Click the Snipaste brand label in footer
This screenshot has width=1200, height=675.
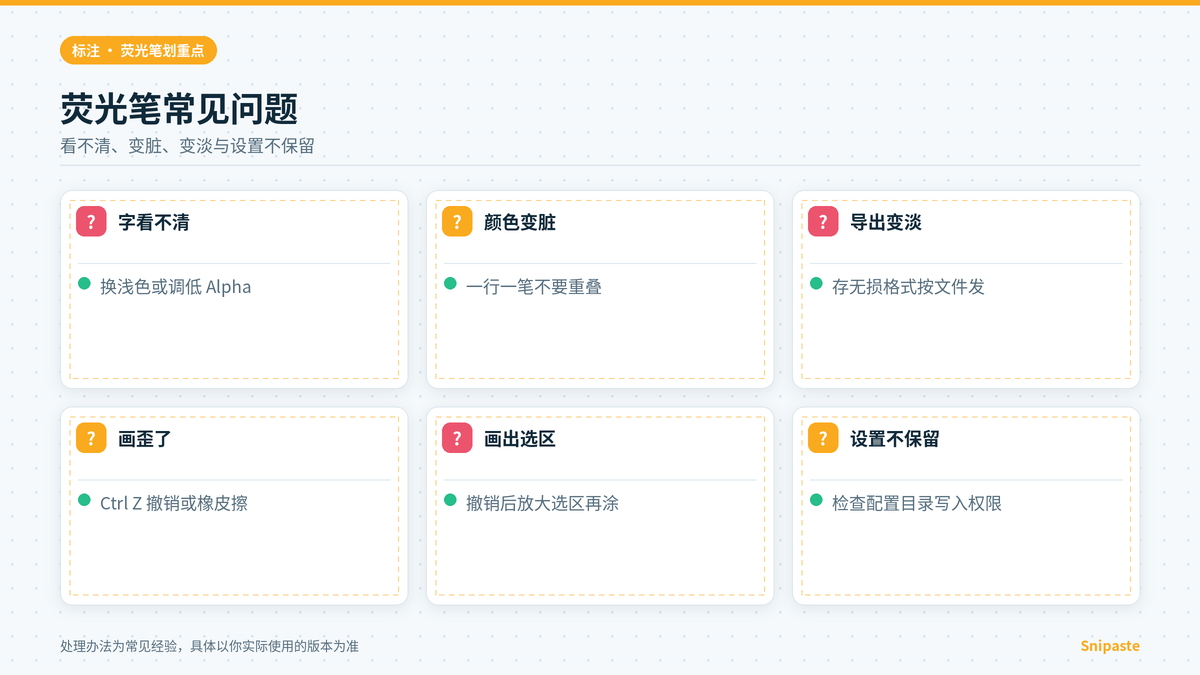pos(1110,646)
